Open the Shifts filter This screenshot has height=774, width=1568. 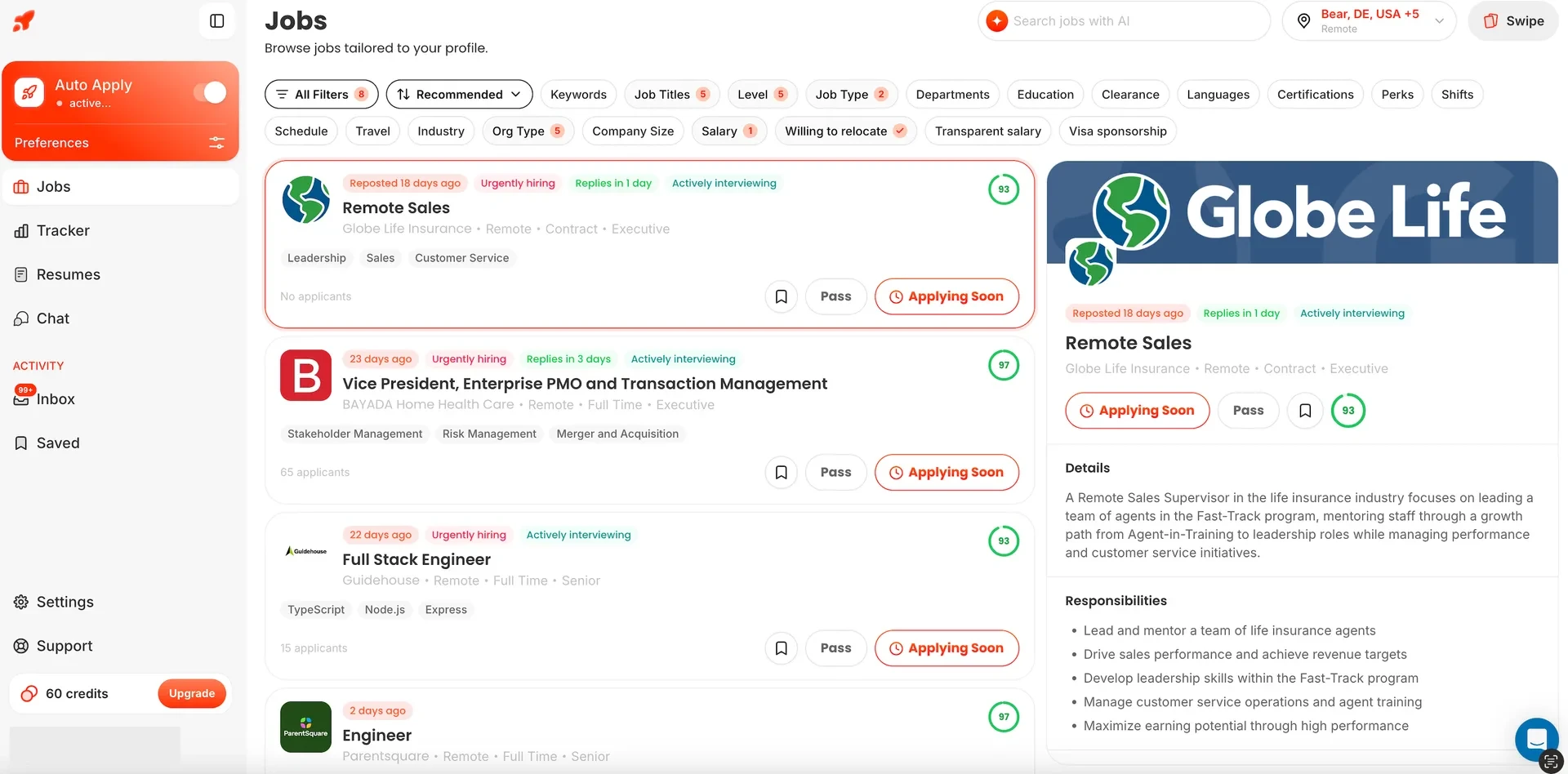tap(1457, 95)
